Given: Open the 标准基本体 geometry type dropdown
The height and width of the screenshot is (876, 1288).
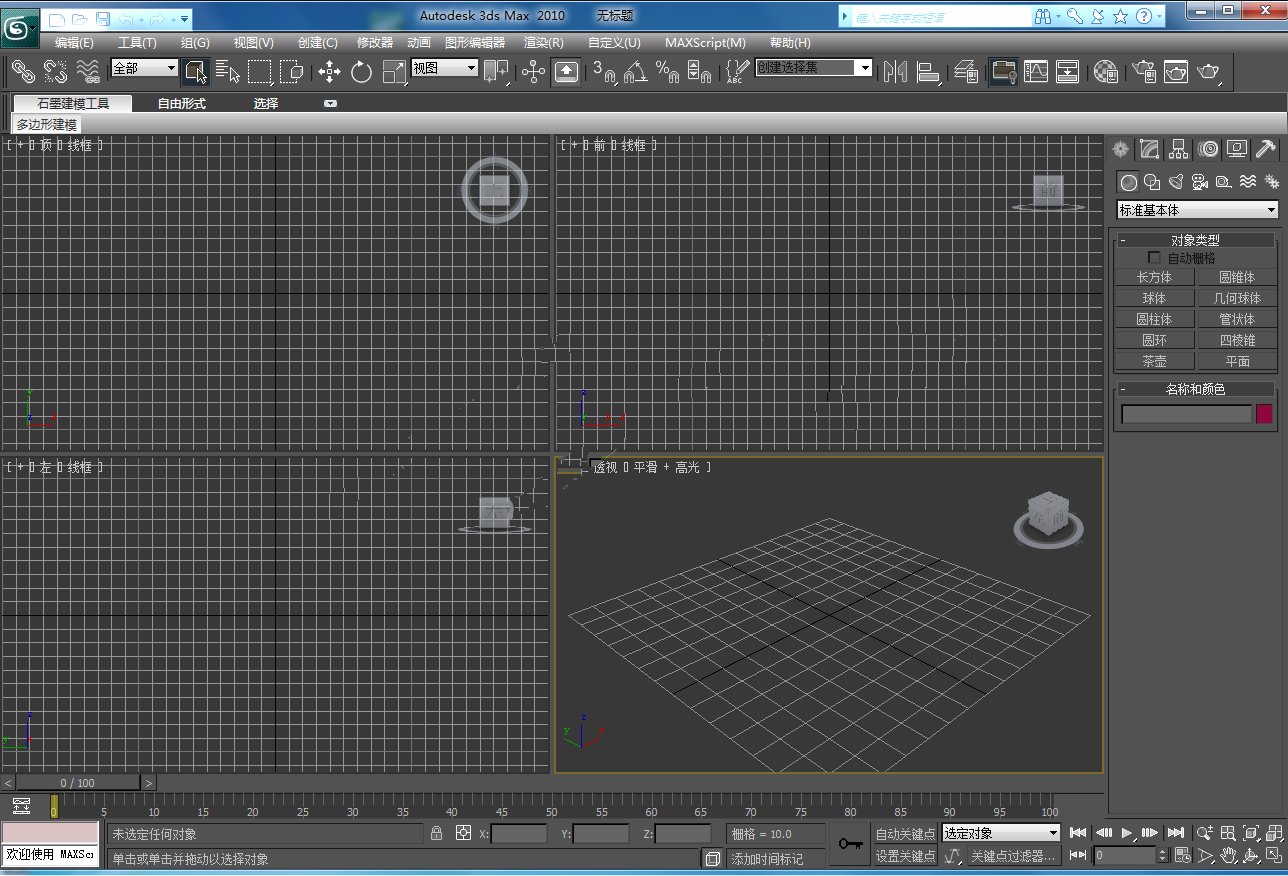Looking at the screenshot, I should (1198, 210).
